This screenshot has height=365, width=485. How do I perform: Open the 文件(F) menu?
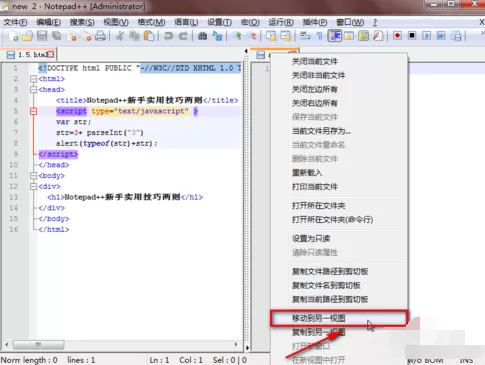pyautogui.click(x=15, y=22)
